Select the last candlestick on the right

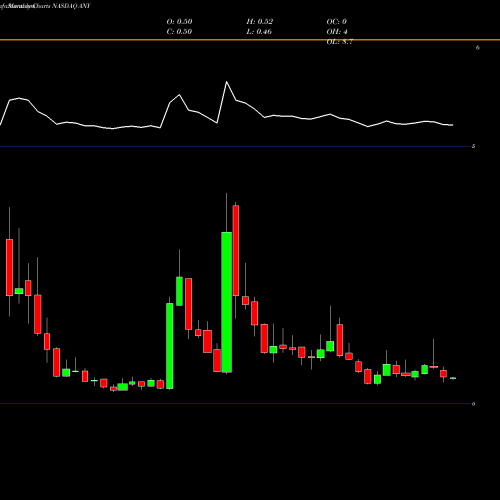tap(453, 378)
